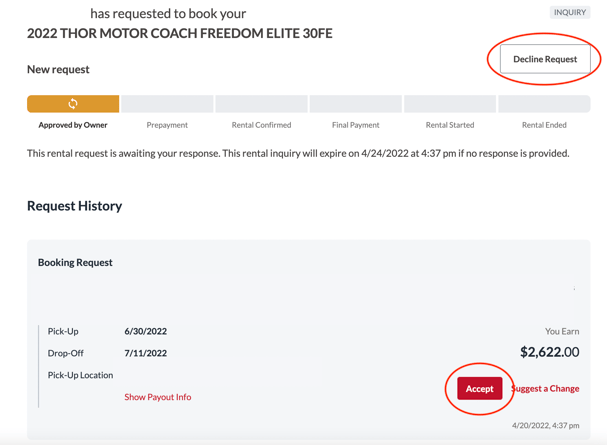Screen dimensions: 607x445
Task: Click the 2022 Thor Motor Coach title
Action: pos(180,33)
